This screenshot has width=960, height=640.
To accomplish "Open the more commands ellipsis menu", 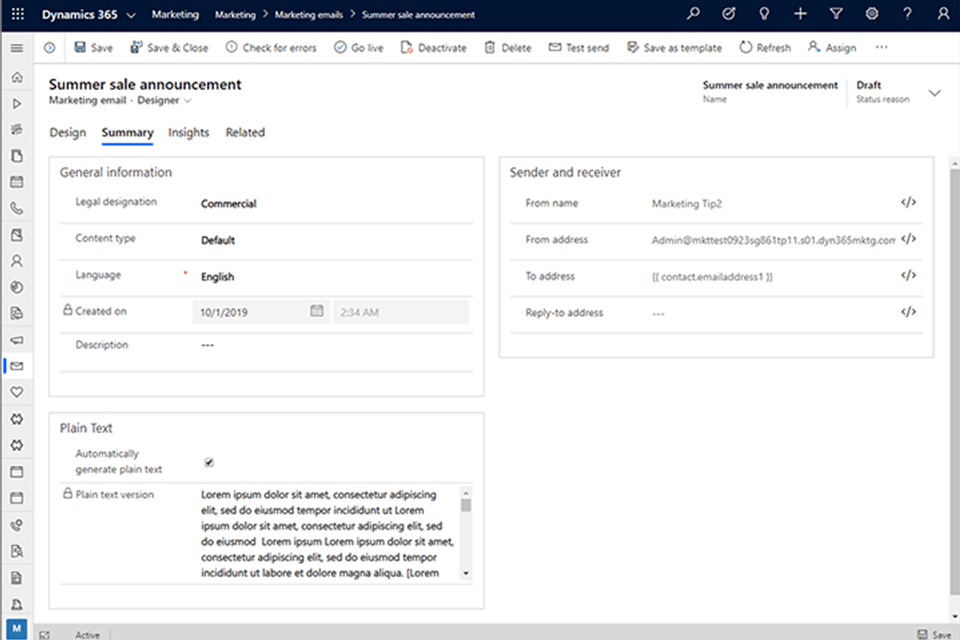I will [881, 48].
